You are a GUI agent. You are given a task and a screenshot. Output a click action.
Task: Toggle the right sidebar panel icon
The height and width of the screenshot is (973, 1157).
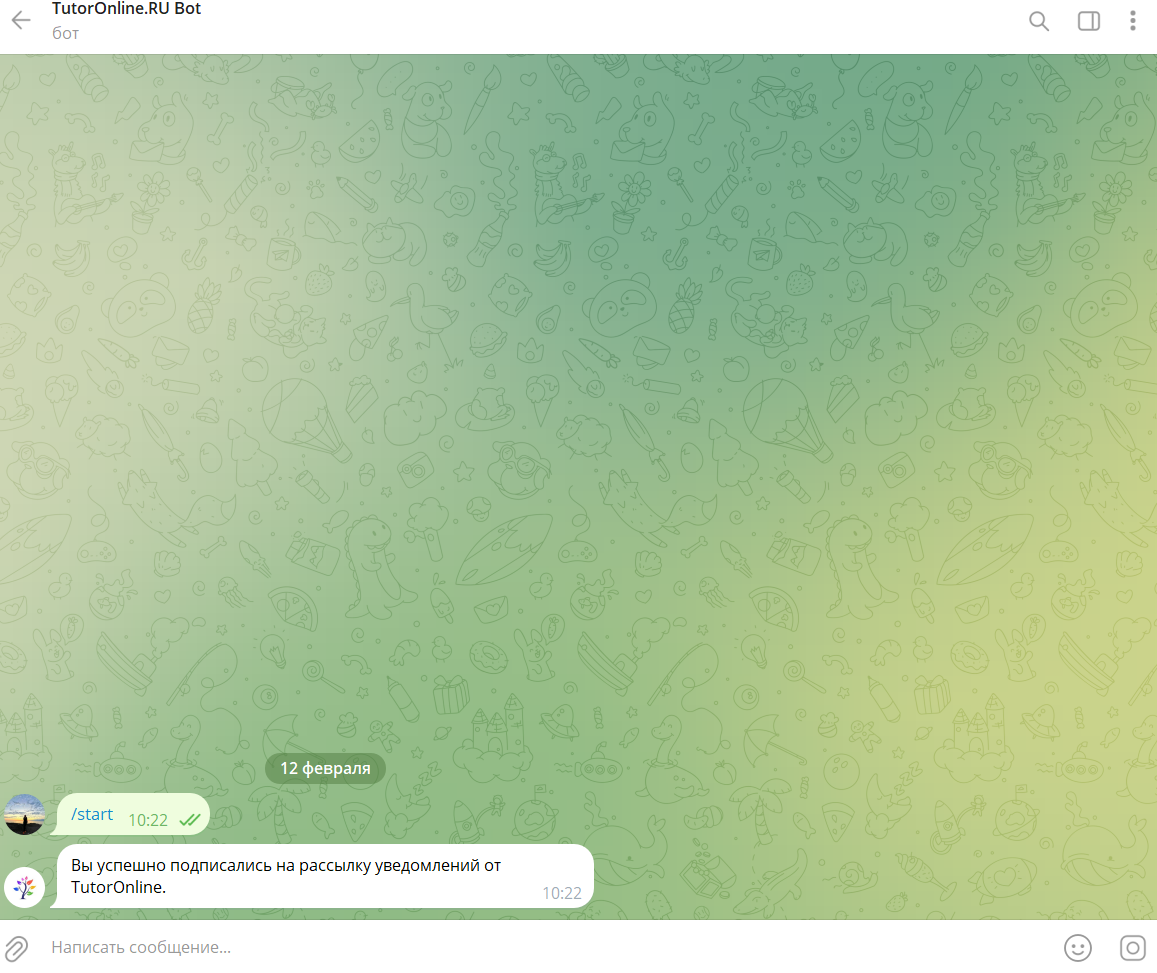[1088, 21]
